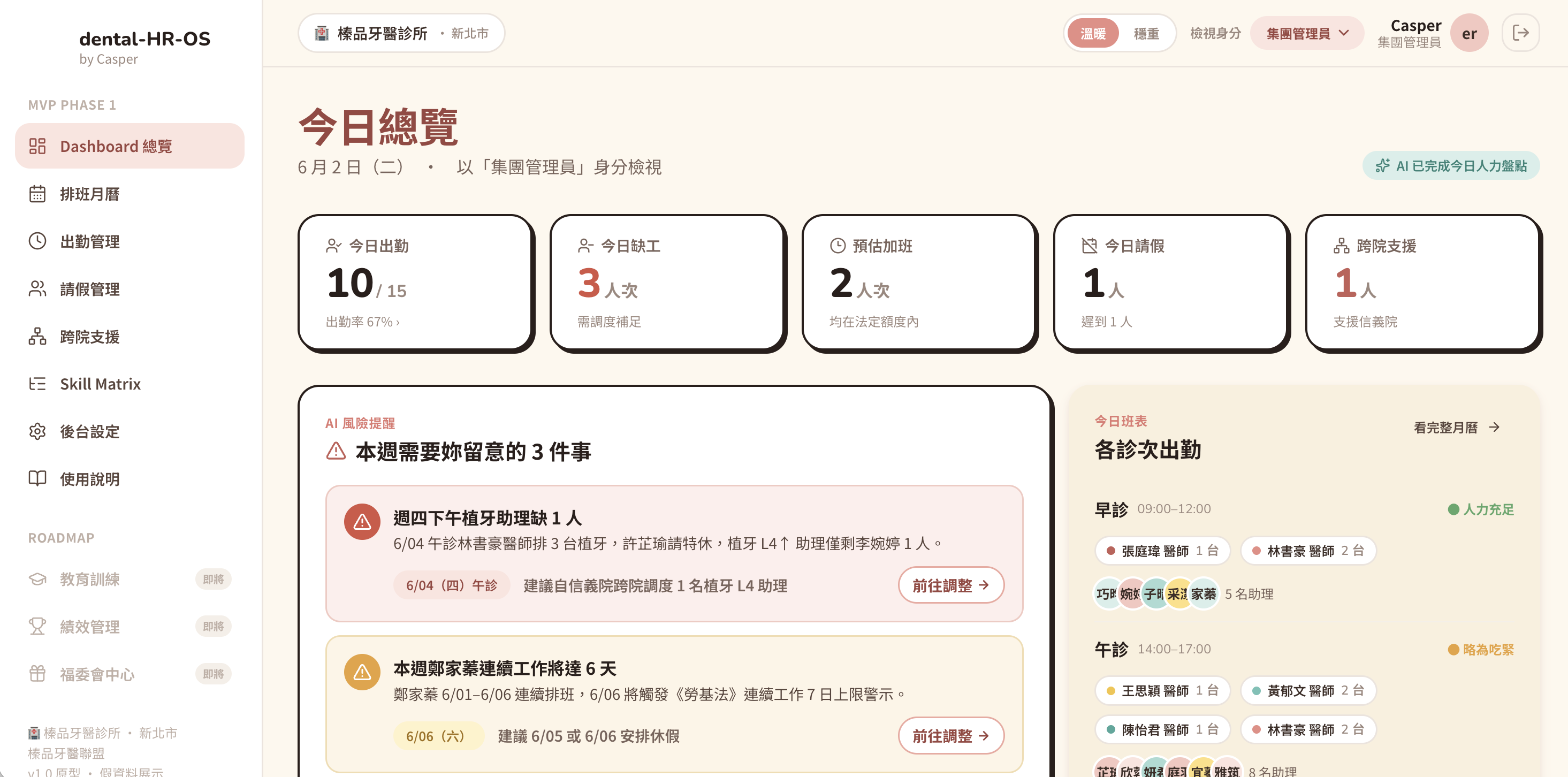
Task: Click the 家蓁 assistant avatar in 早診
Action: tap(1204, 594)
